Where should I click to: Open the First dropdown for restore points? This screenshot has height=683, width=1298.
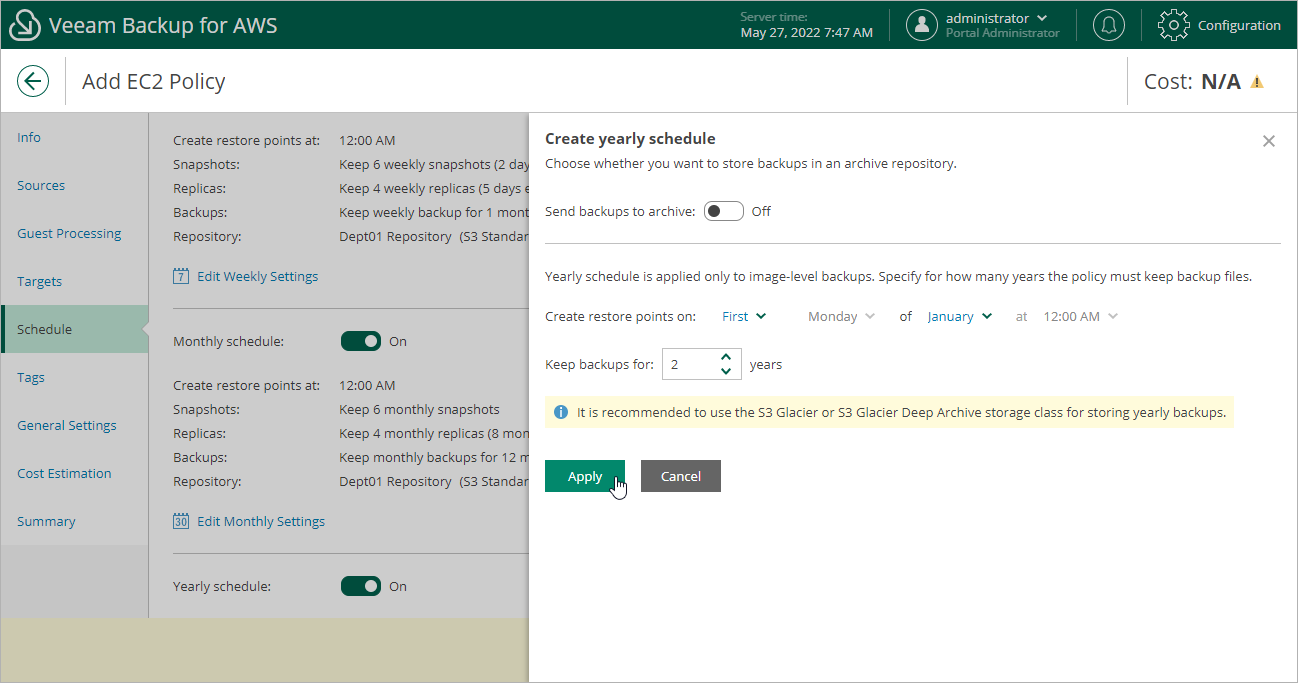coord(743,316)
